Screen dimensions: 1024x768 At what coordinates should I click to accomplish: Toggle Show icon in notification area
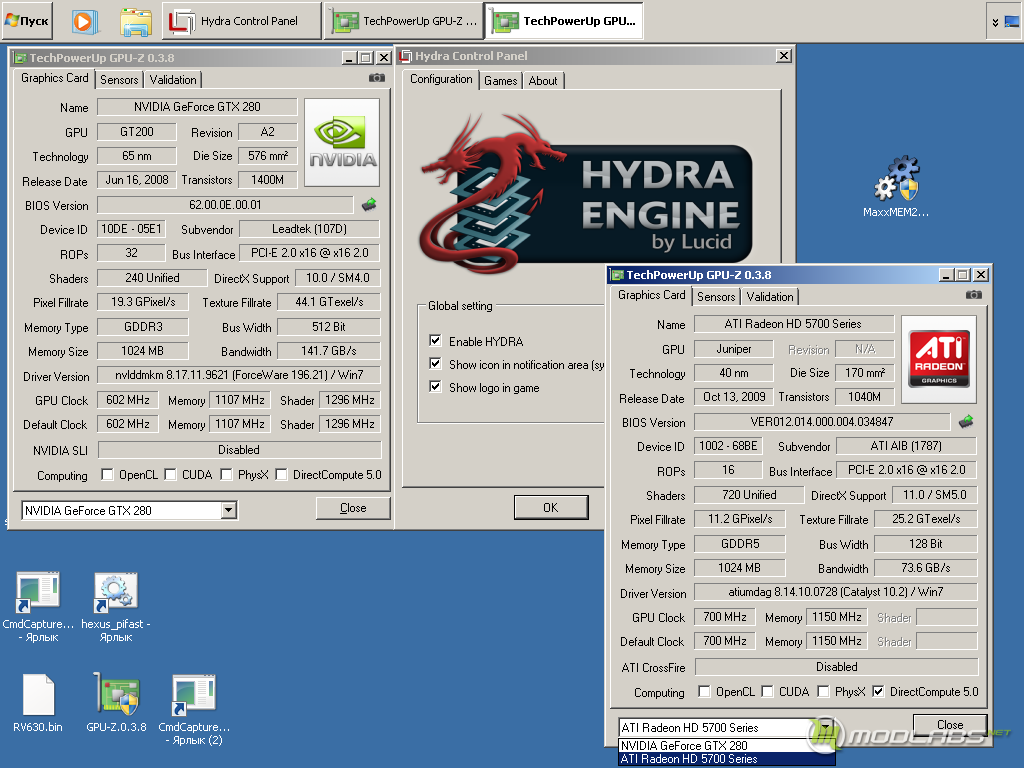pyautogui.click(x=436, y=364)
